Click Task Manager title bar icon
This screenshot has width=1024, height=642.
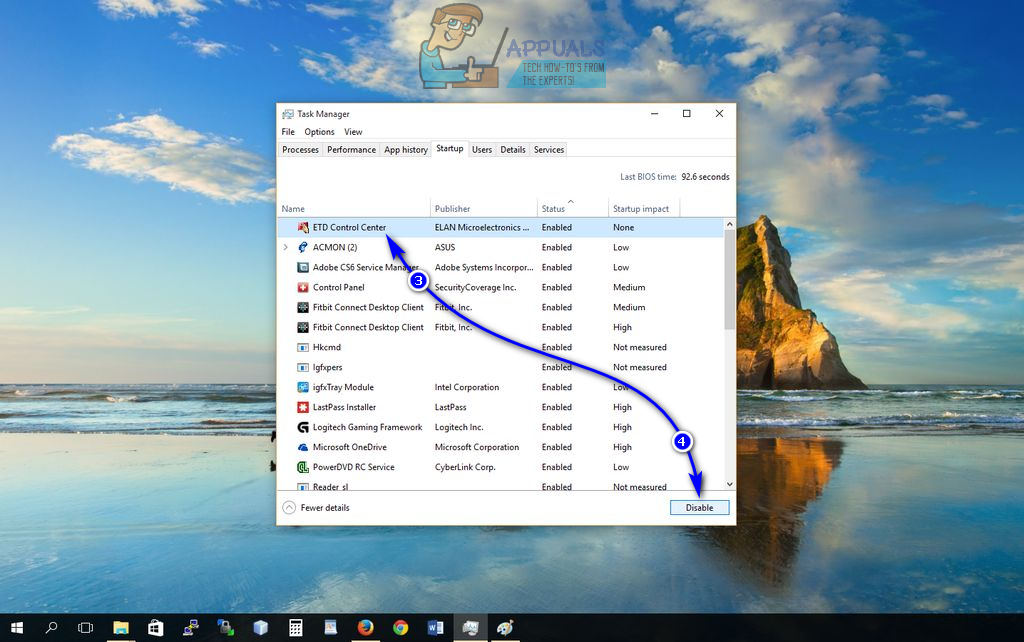click(x=287, y=114)
